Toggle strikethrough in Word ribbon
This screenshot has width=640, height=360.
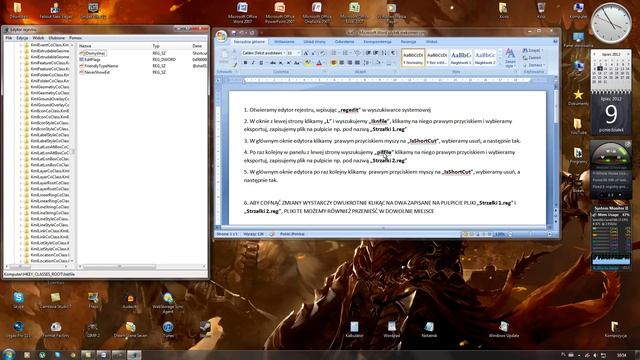click(272, 63)
